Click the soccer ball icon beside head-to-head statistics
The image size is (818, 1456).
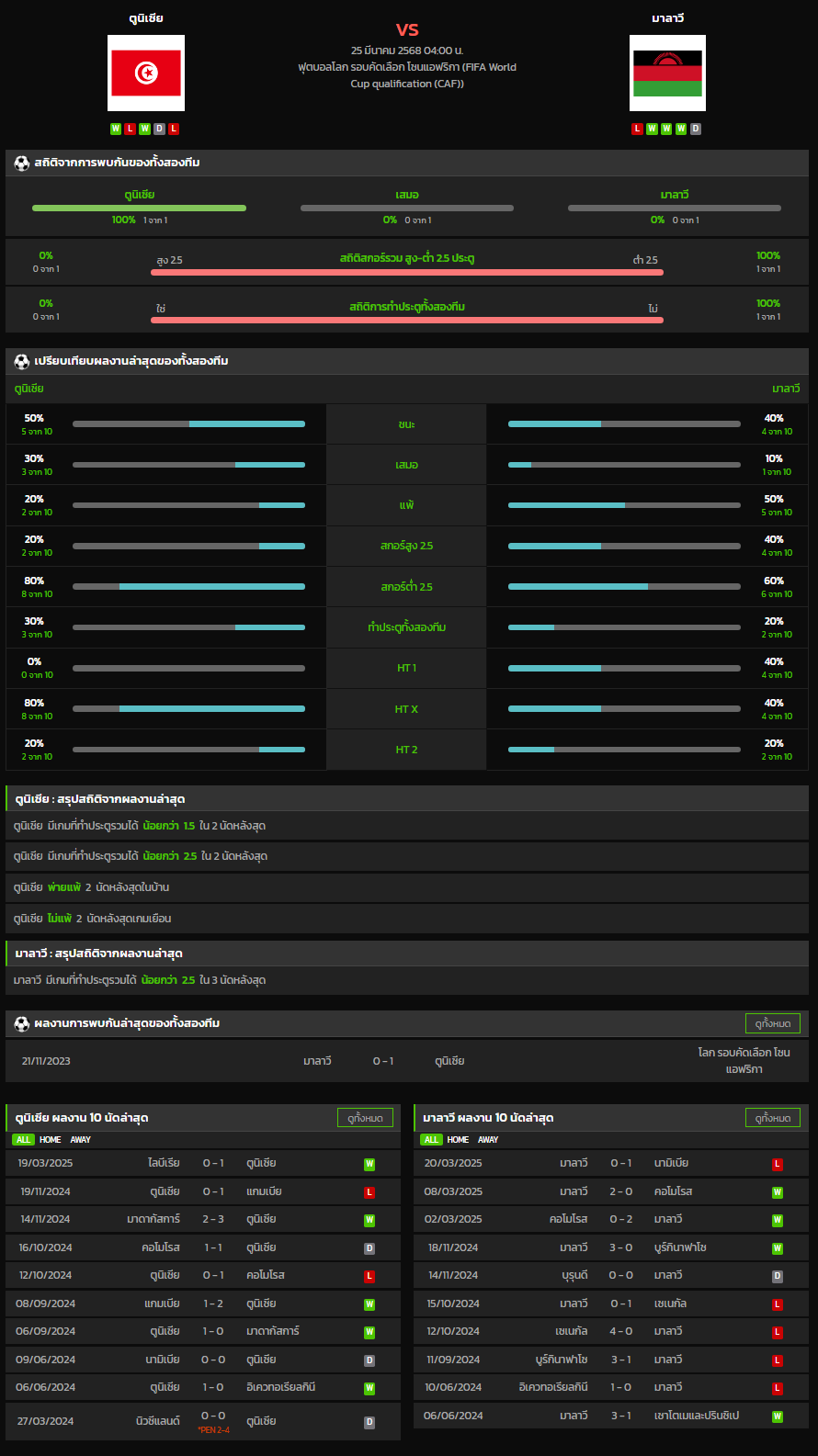pos(22,163)
